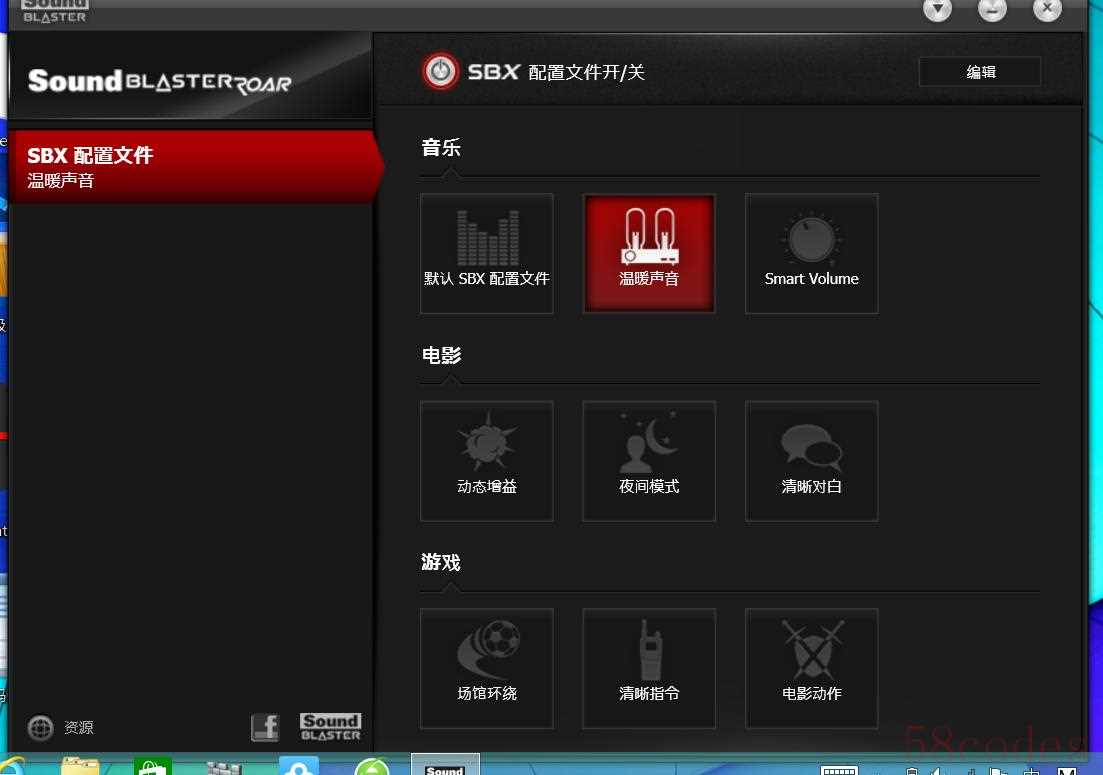Click the 音乐 section heading
1103x775 pixels.
point(441,148)
